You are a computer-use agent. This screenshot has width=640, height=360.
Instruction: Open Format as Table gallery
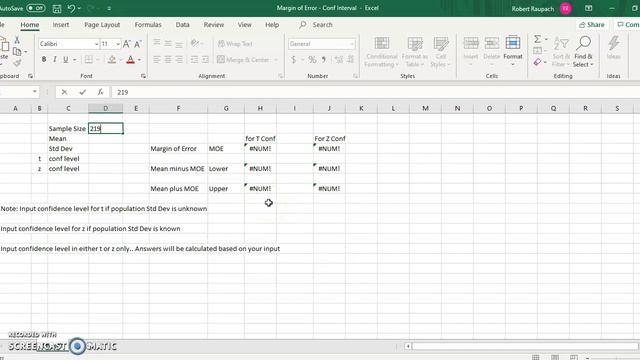click(x=415, y=52)
